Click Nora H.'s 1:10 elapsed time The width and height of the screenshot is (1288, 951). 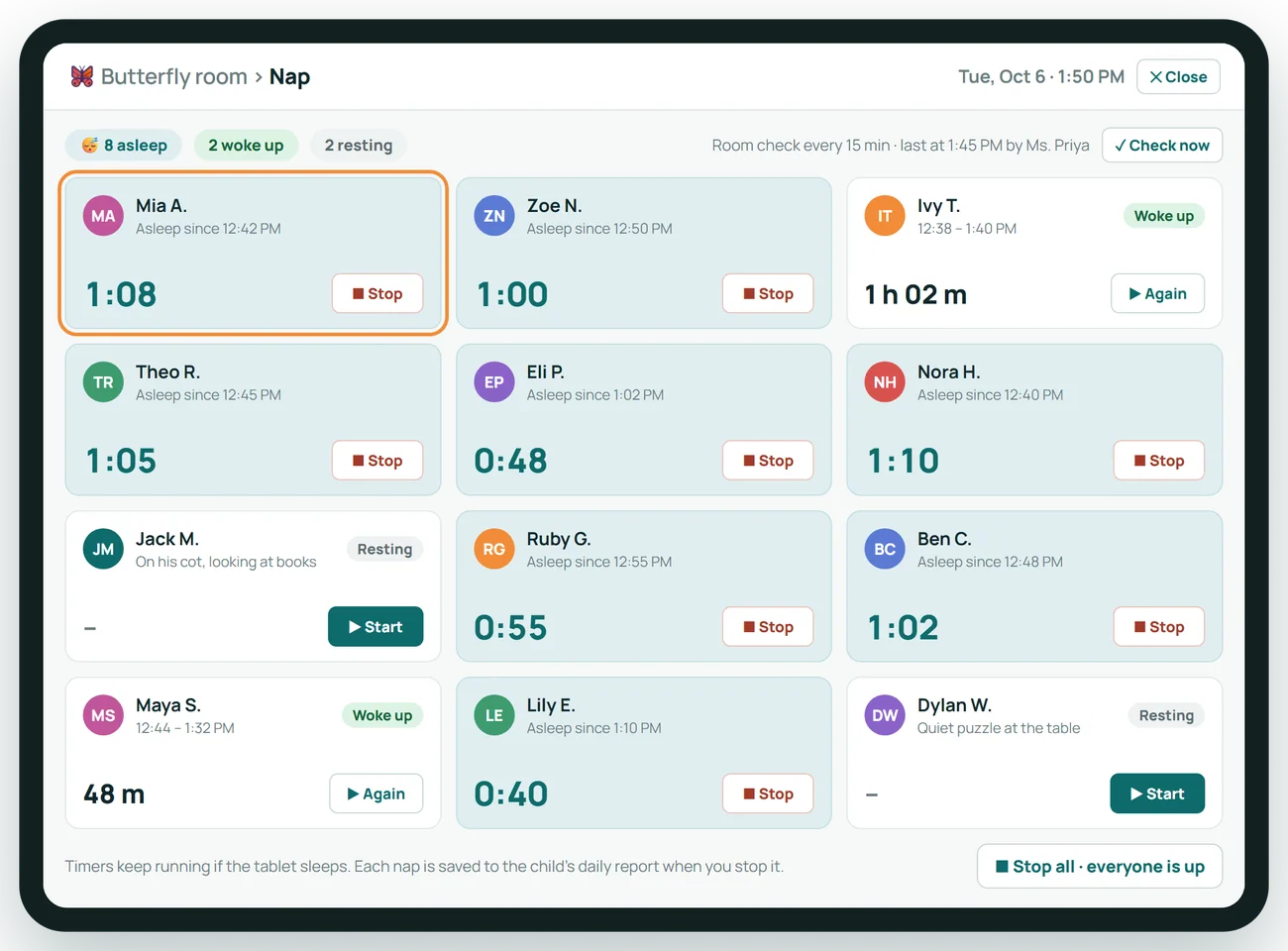point(904,461)
